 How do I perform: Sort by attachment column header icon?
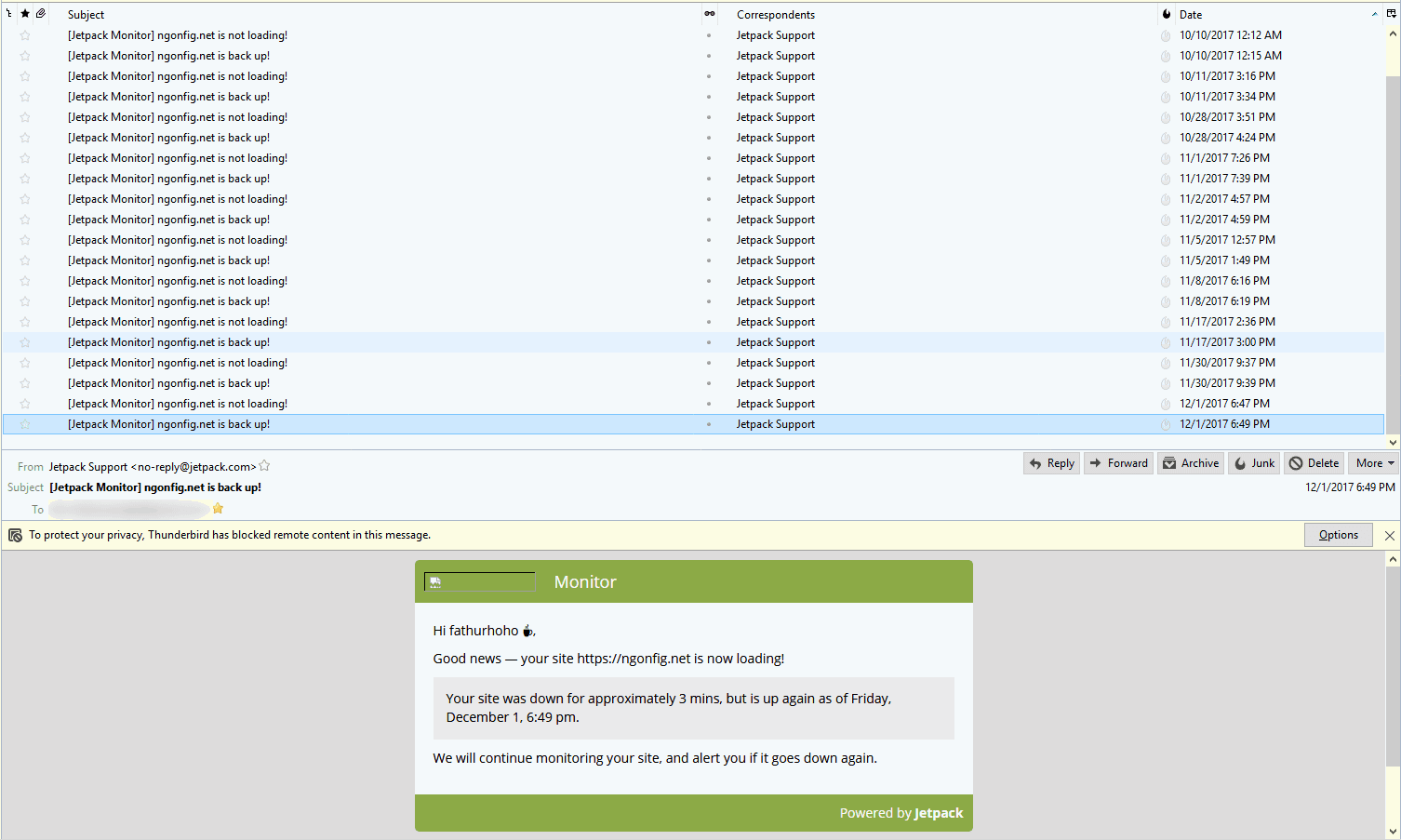pos(41,14)
